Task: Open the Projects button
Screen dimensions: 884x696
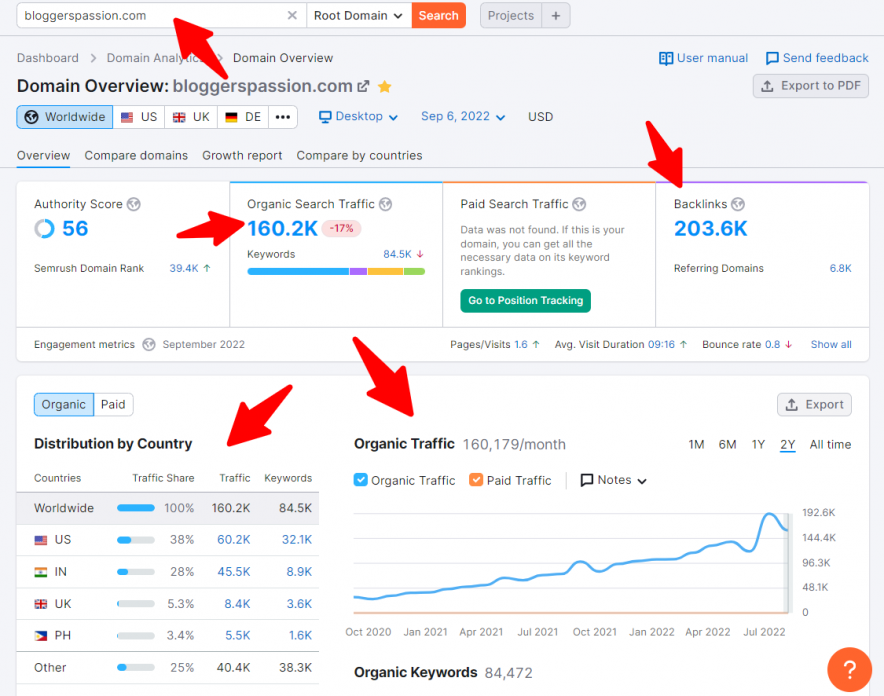Action: [x=511, y=15]
